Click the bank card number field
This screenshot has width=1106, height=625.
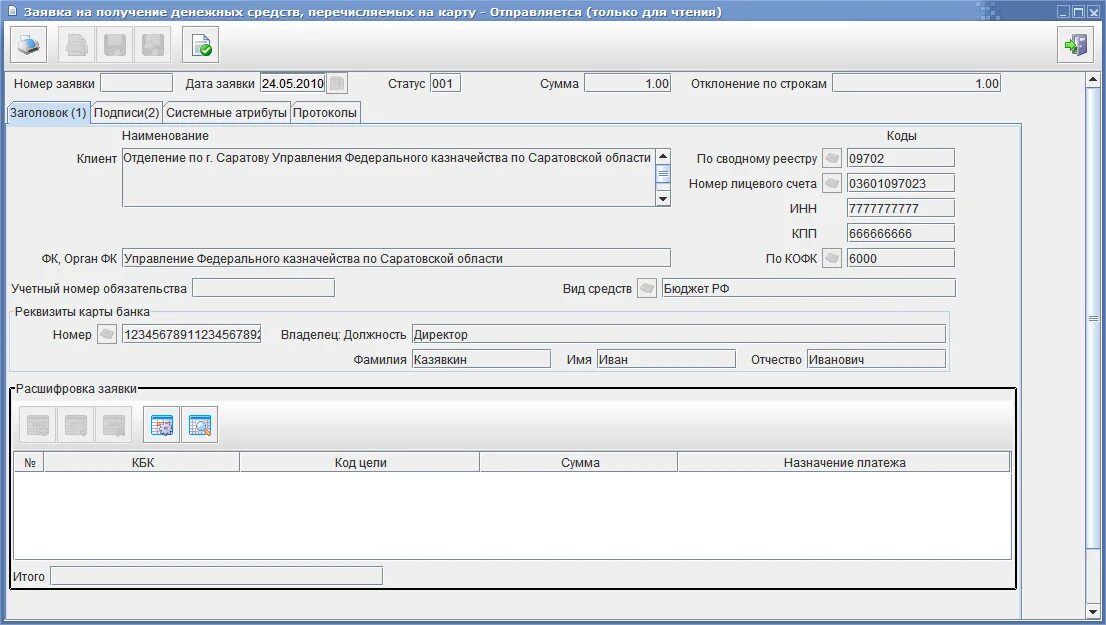[x=192, y=334]
